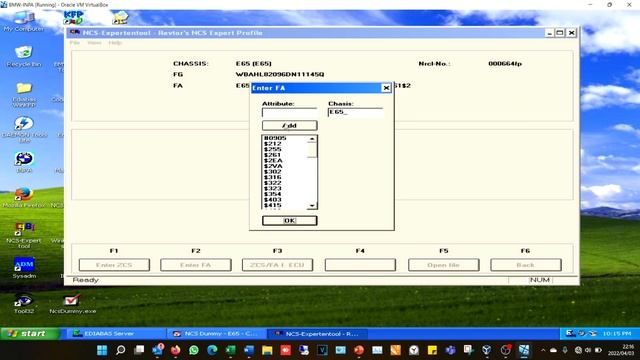
Task: Select $2VA in the attribute list
Action: click(x=273, y=166)
